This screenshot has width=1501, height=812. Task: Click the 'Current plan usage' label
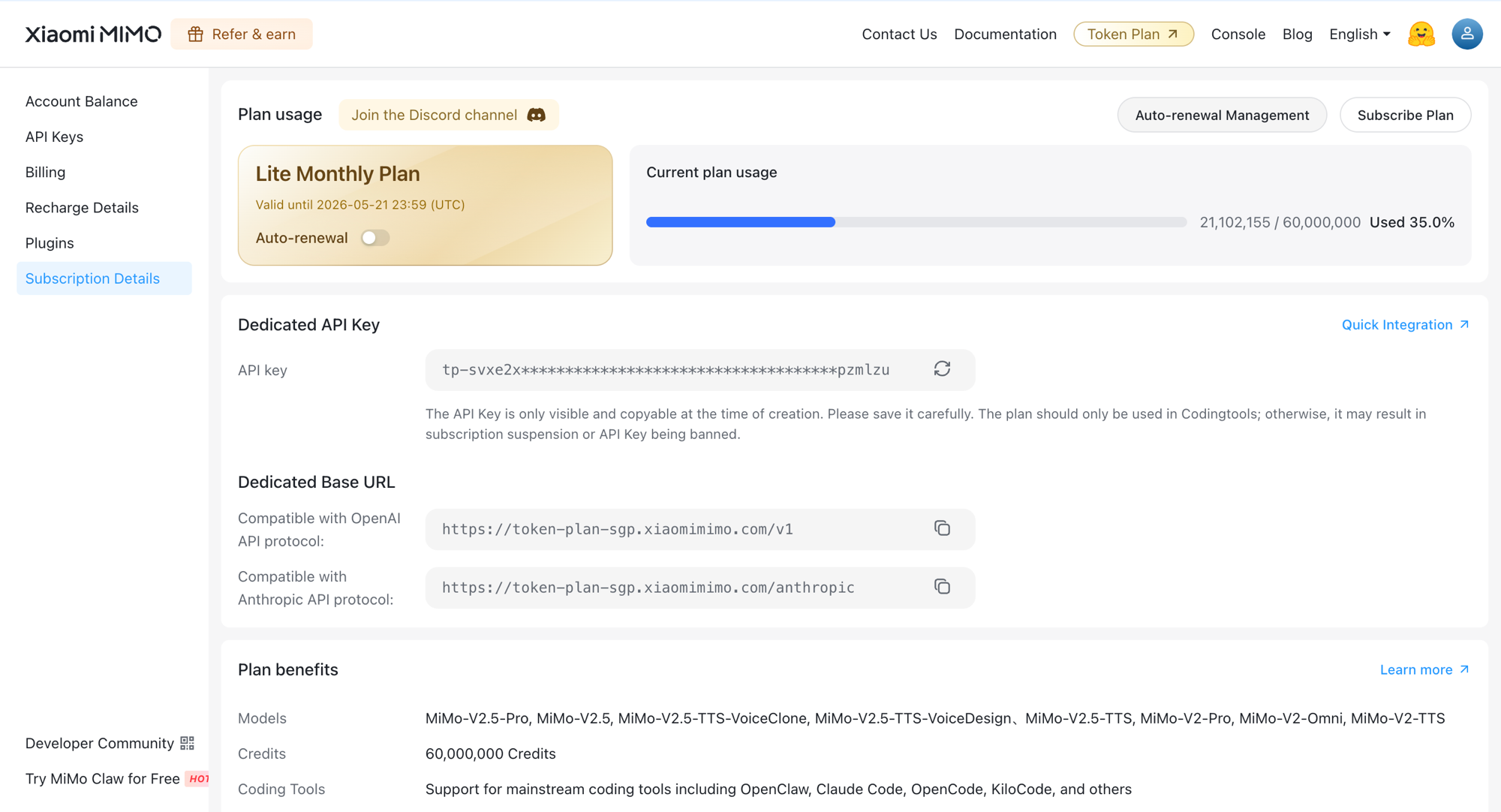click(x=711, y=172)
